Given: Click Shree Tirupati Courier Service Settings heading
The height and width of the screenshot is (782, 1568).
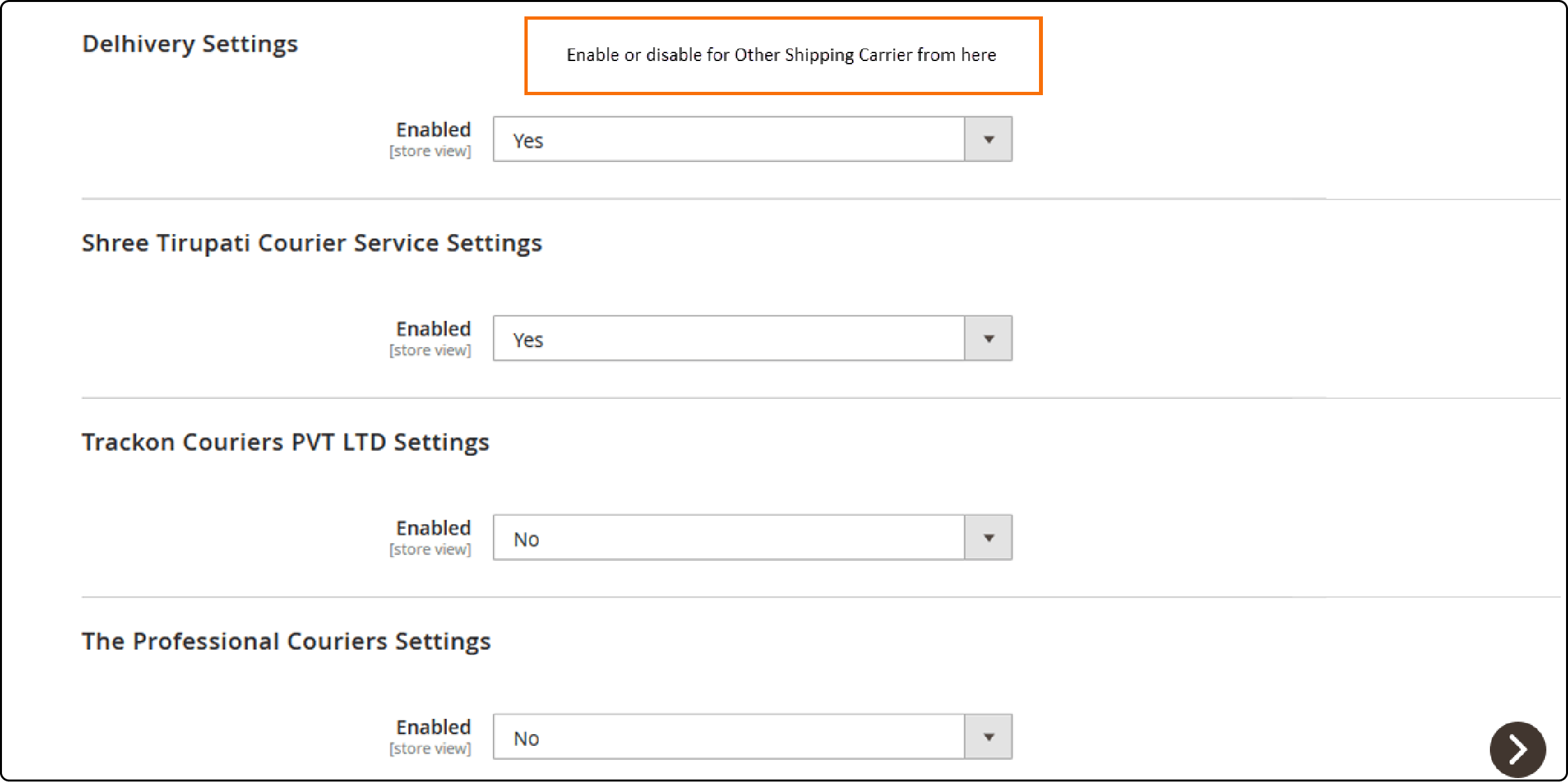Looking at the screenshot, I should tap(312, 243).
